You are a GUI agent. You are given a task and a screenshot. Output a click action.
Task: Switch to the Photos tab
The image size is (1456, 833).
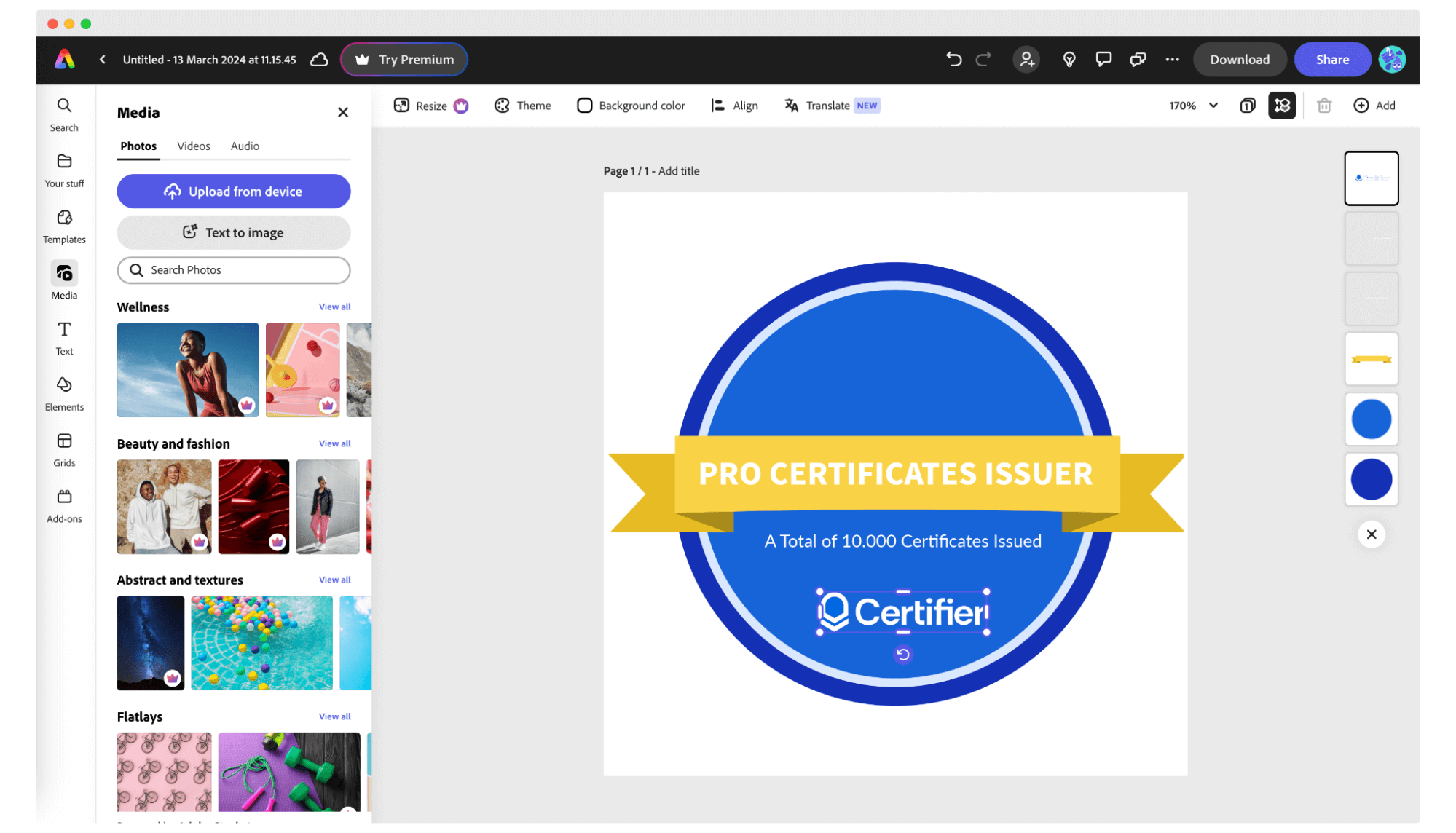(138, 146)
